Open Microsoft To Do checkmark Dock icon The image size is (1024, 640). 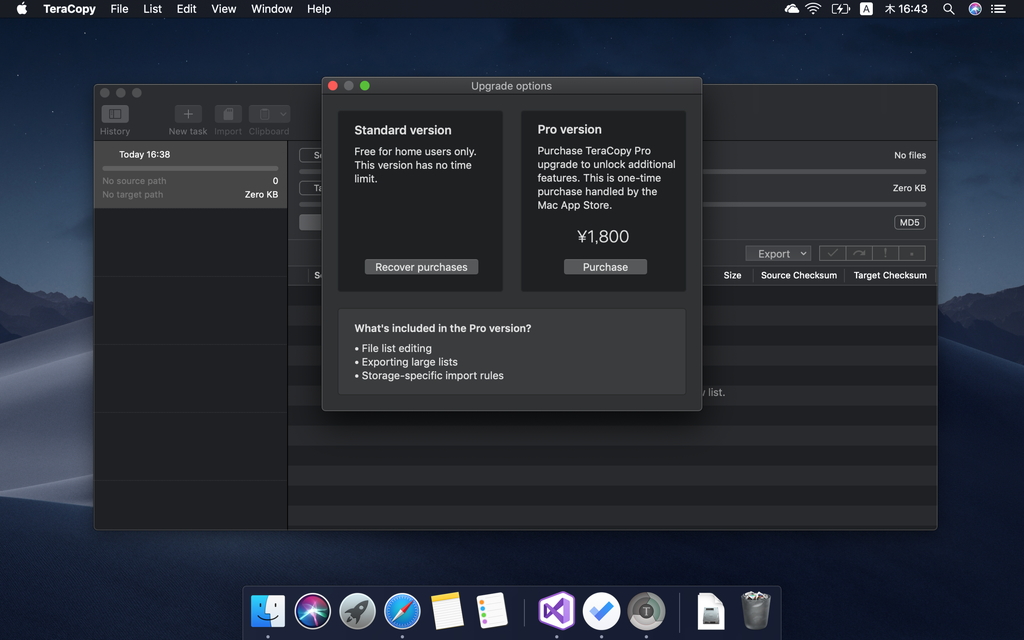(x=601, y=611)
